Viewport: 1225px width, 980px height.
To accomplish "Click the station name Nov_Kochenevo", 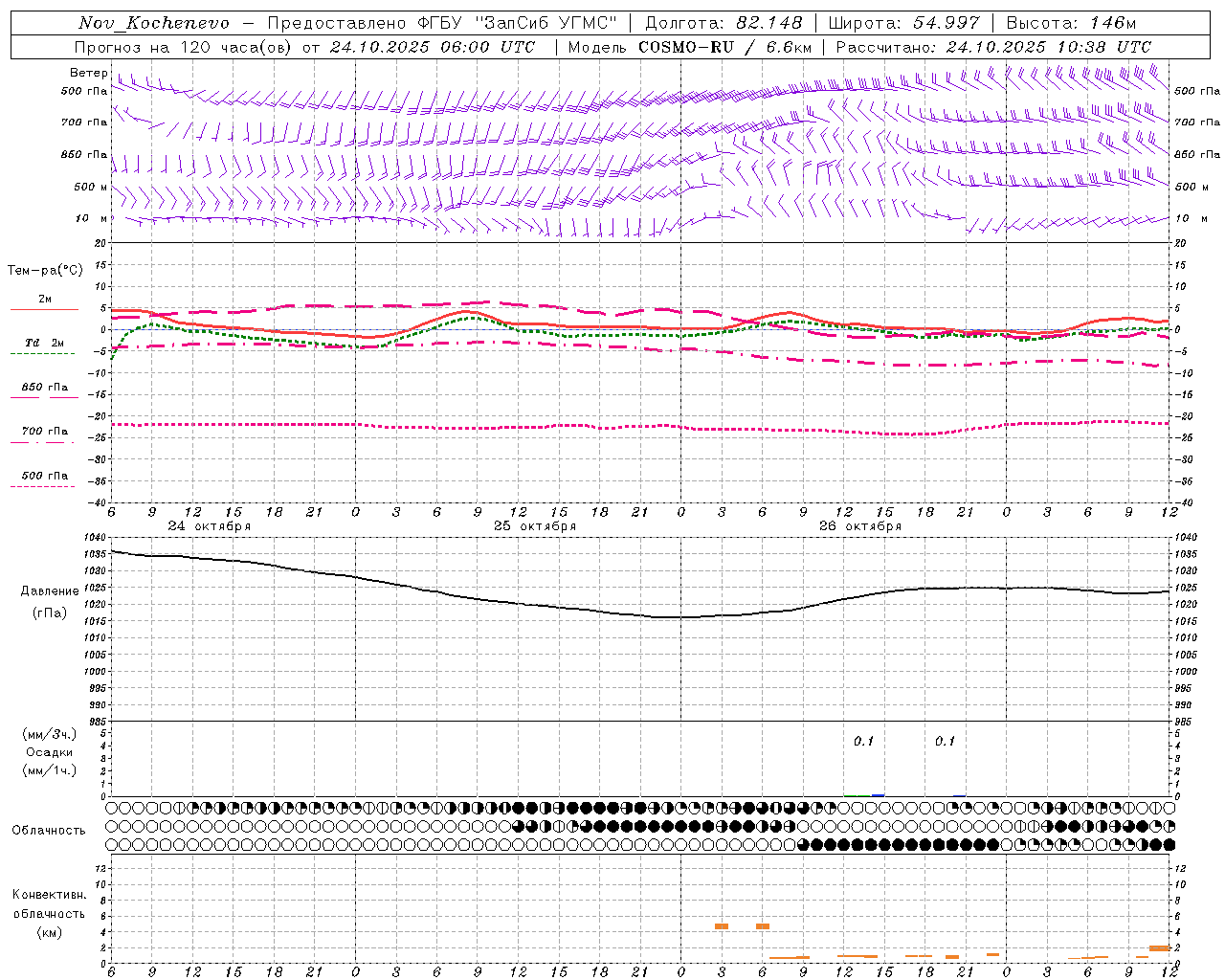I will pos(154,23).
